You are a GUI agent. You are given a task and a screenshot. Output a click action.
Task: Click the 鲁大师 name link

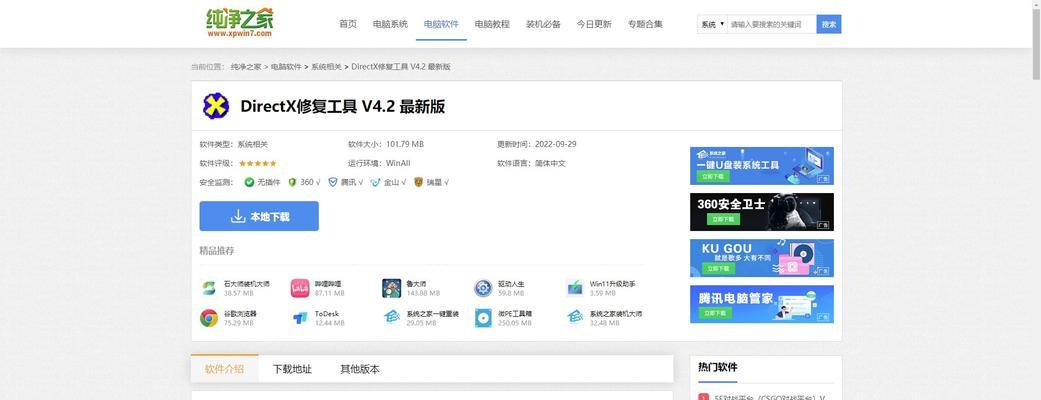[416, 284]
